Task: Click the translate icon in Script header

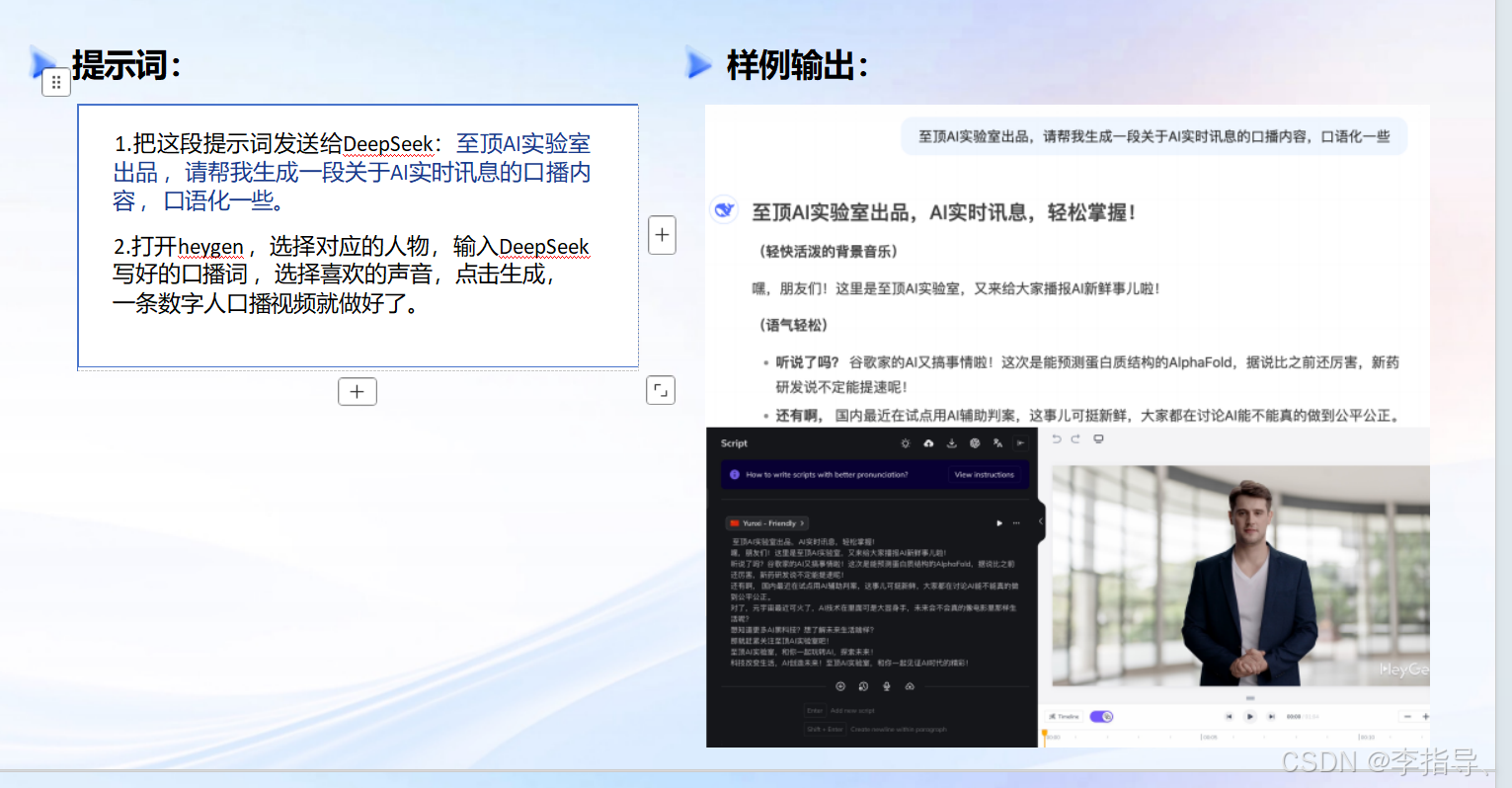Action: click(x=997, y=443)
